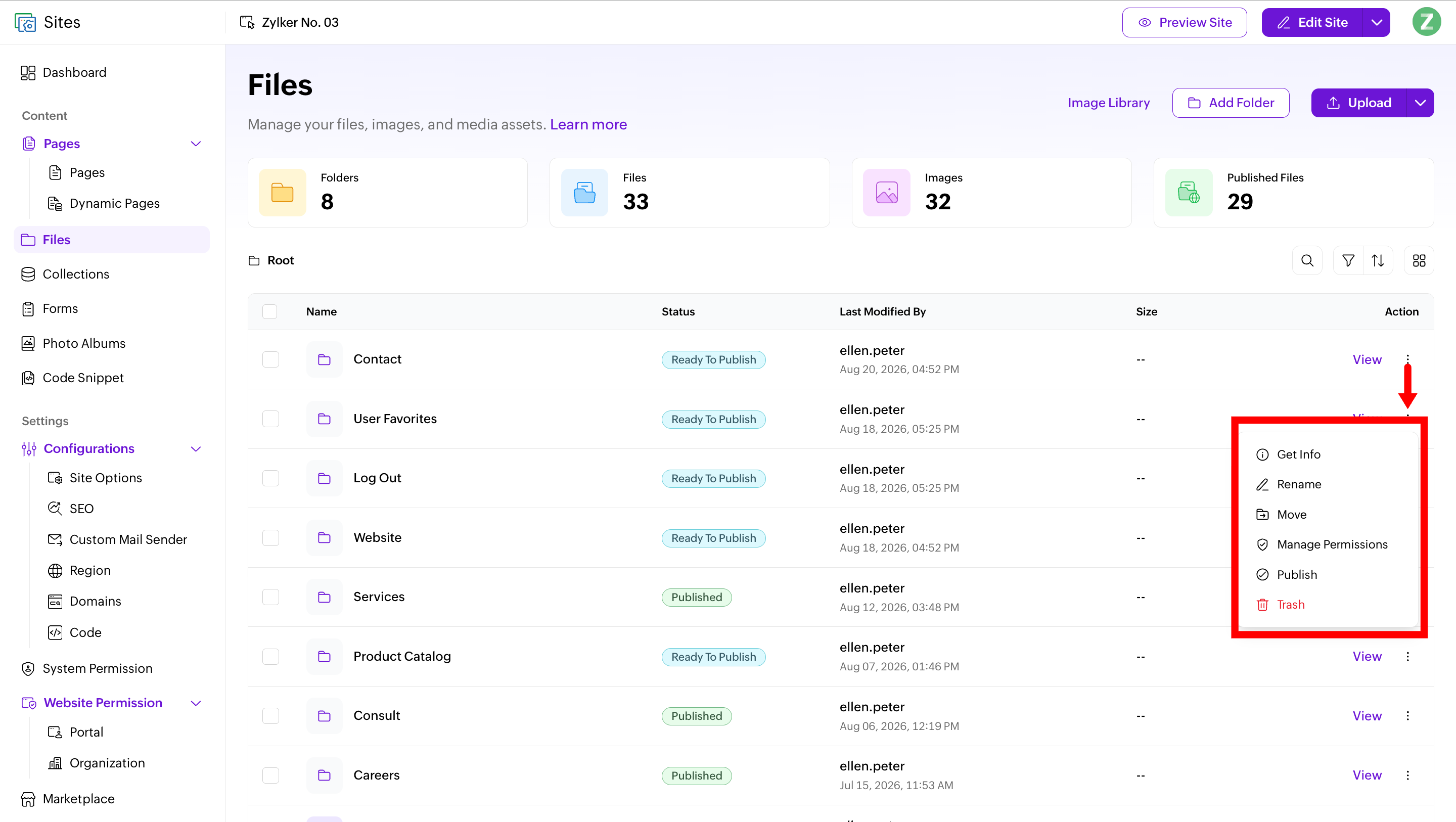The height and width of the screenshot is (822, 1456).
Task: Click View link for Product Catalog
Action: pos(1367,656)
